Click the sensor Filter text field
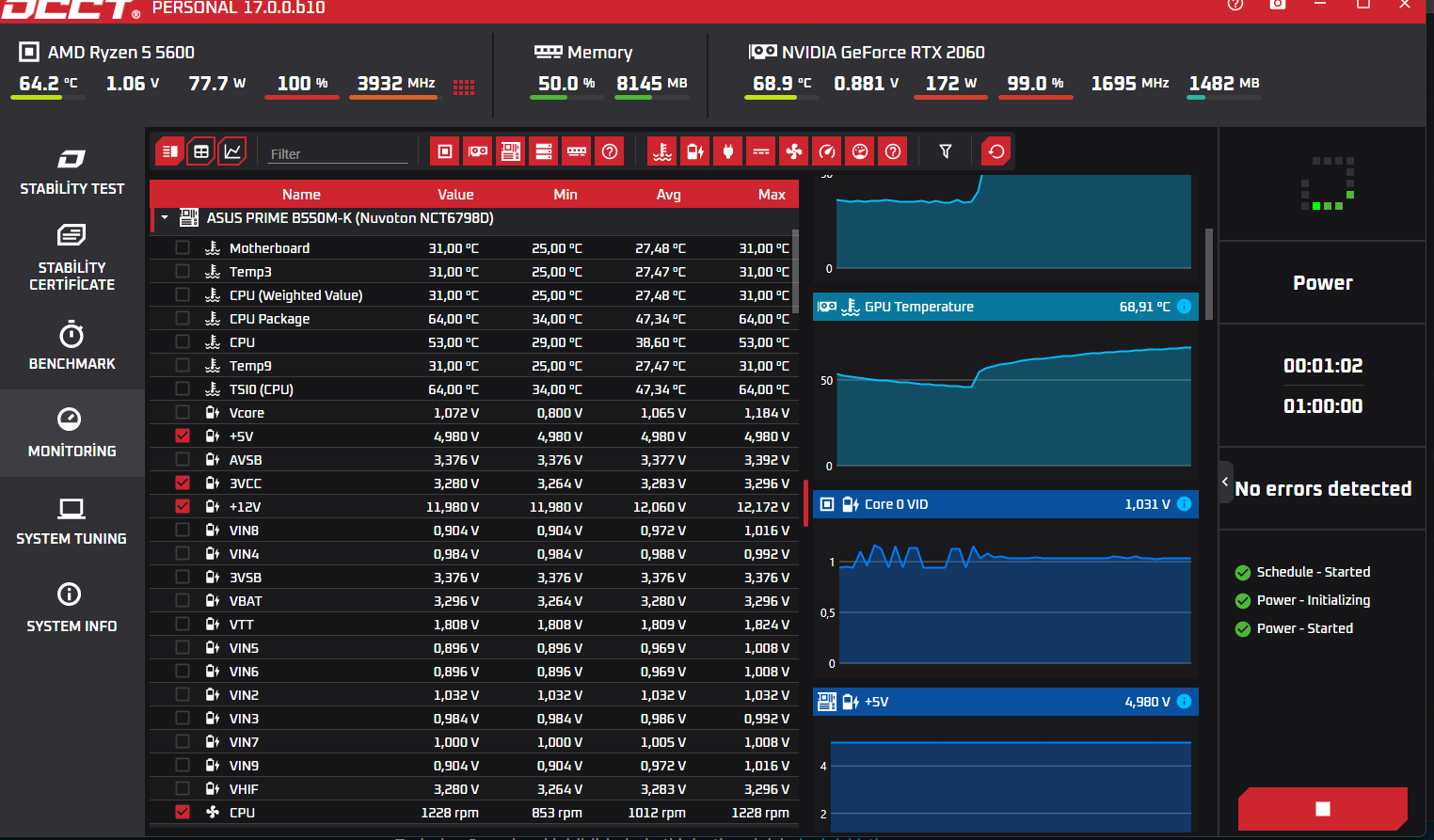Viewport: 1434px width, 840px height. pyautogui.click(x=338, y=153)
